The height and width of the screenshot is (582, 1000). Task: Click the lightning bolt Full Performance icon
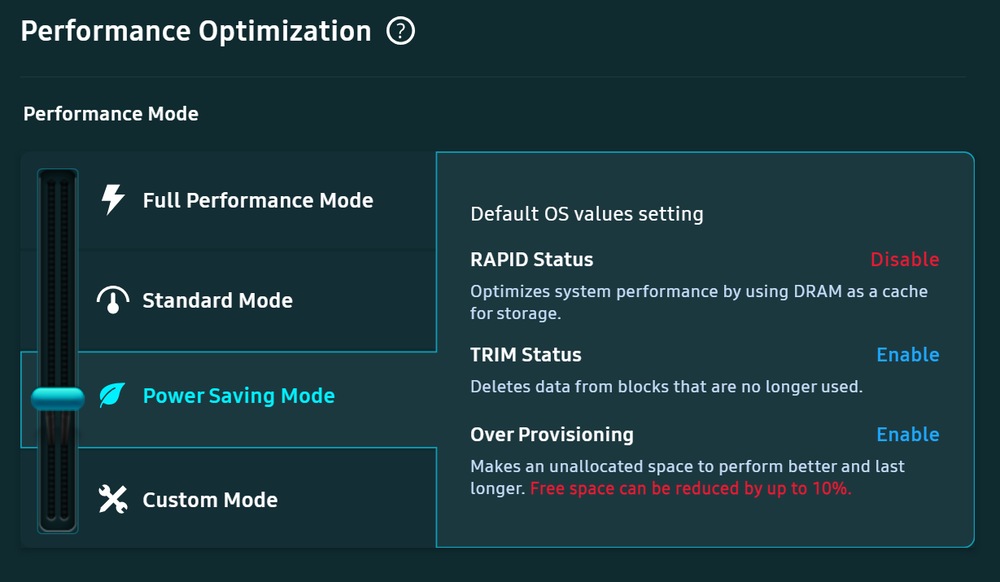pos(113,200)
